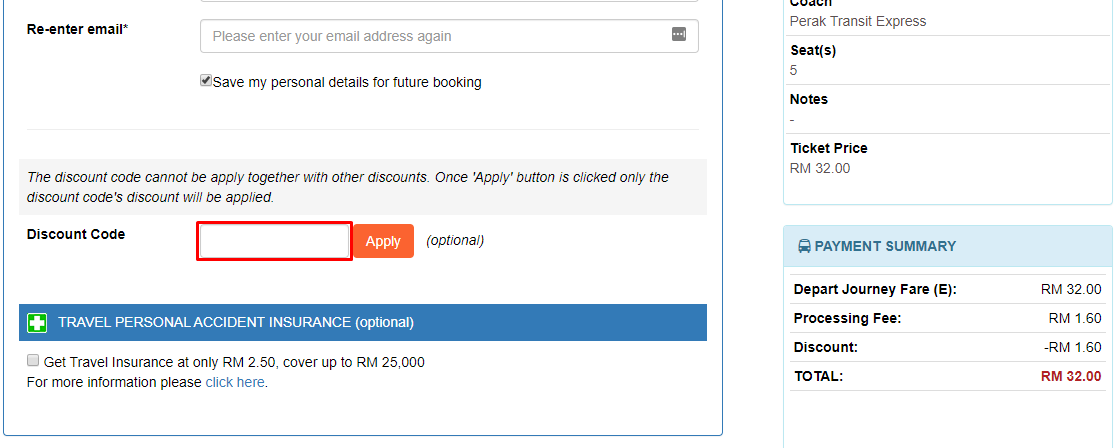Click the RM 32.00 total amount

click(x=1071, y=377)
